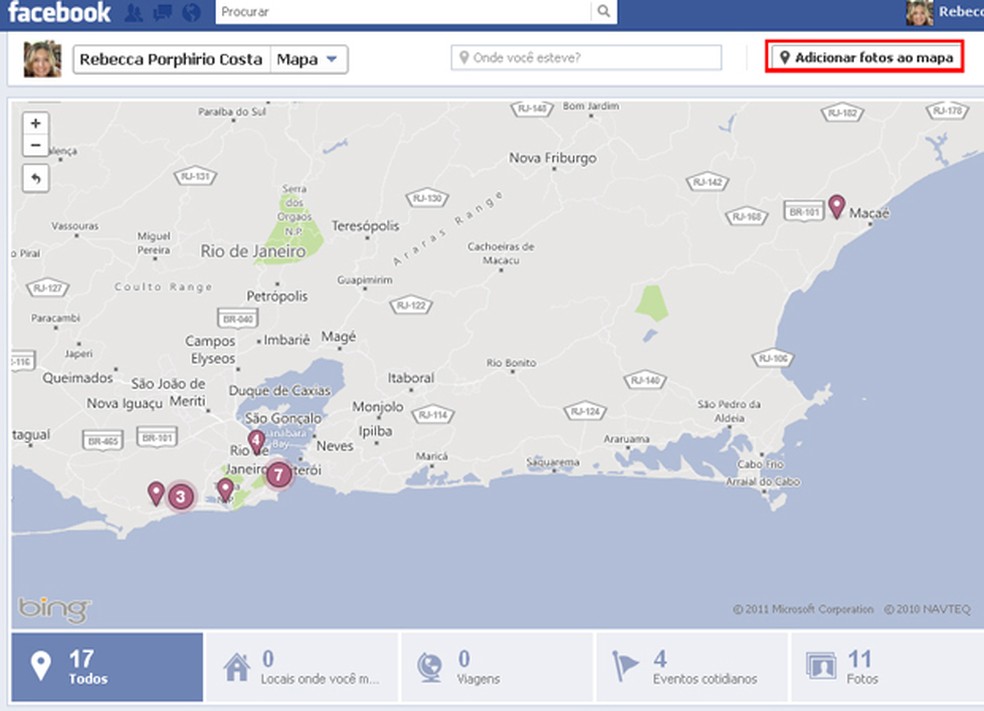Screen dimensions: 984x711
Task: Open the pin marker labeled 4
Action: pos(256,442)
